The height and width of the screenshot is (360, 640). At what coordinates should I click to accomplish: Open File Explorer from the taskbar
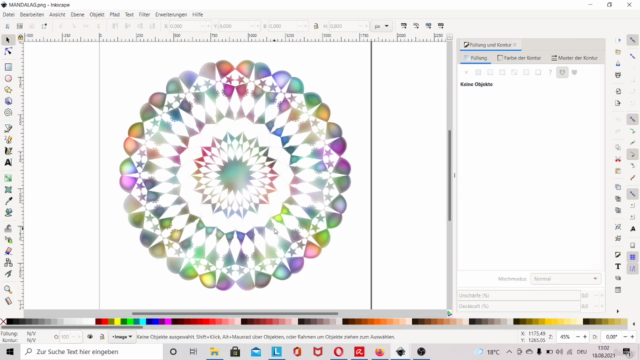coord(214,351)
